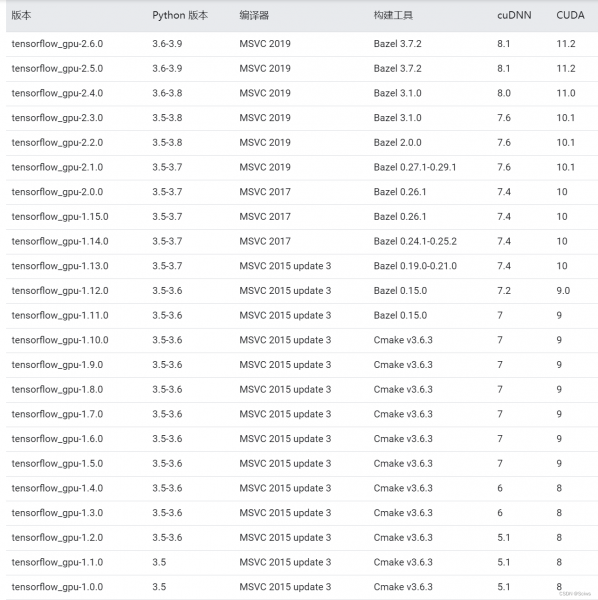Click the 编译器 column header
Viewport: 598px width, 600px height.
(x=254, y=15)
